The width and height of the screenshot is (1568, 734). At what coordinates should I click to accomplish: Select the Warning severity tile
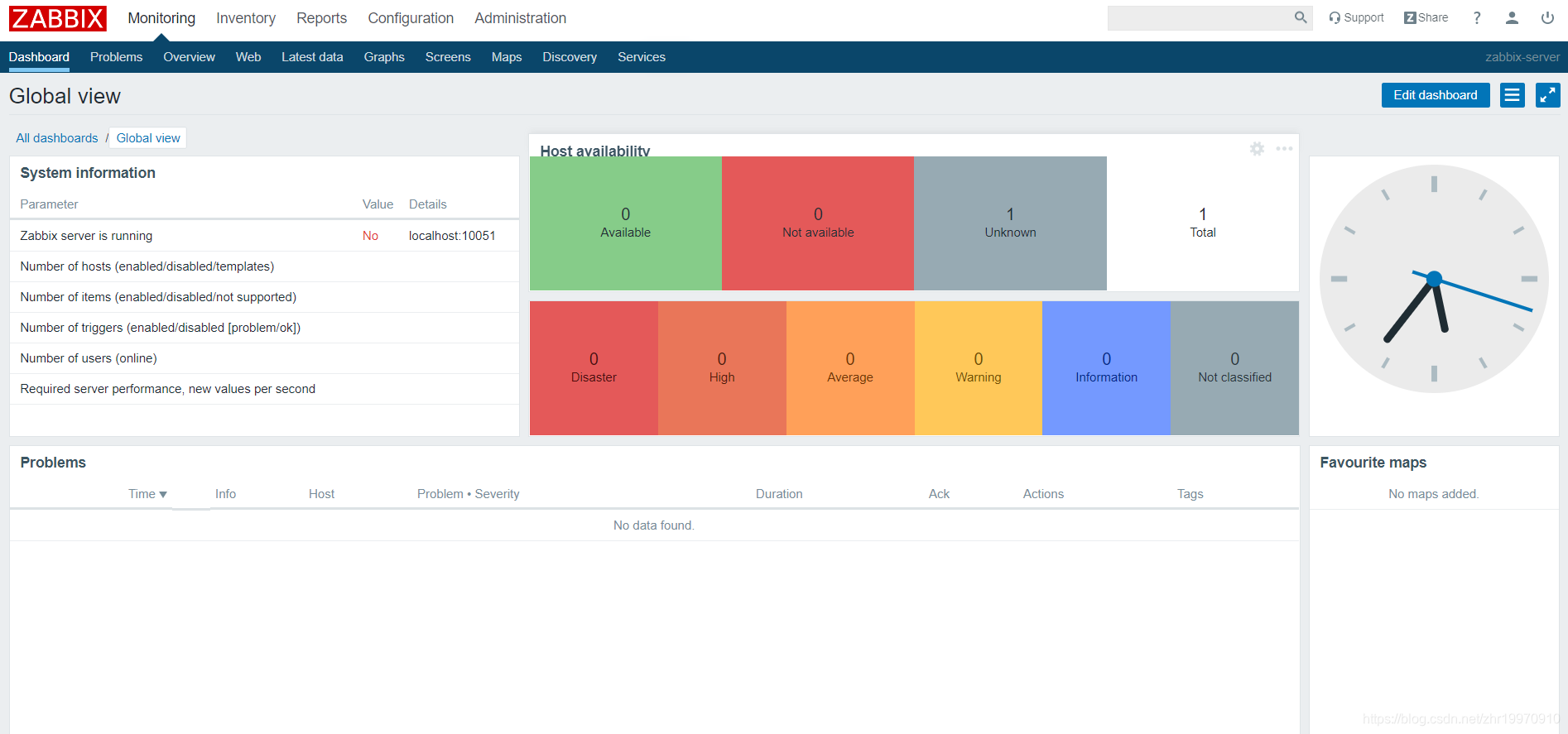pyautogui.click(x=979, y=368)
